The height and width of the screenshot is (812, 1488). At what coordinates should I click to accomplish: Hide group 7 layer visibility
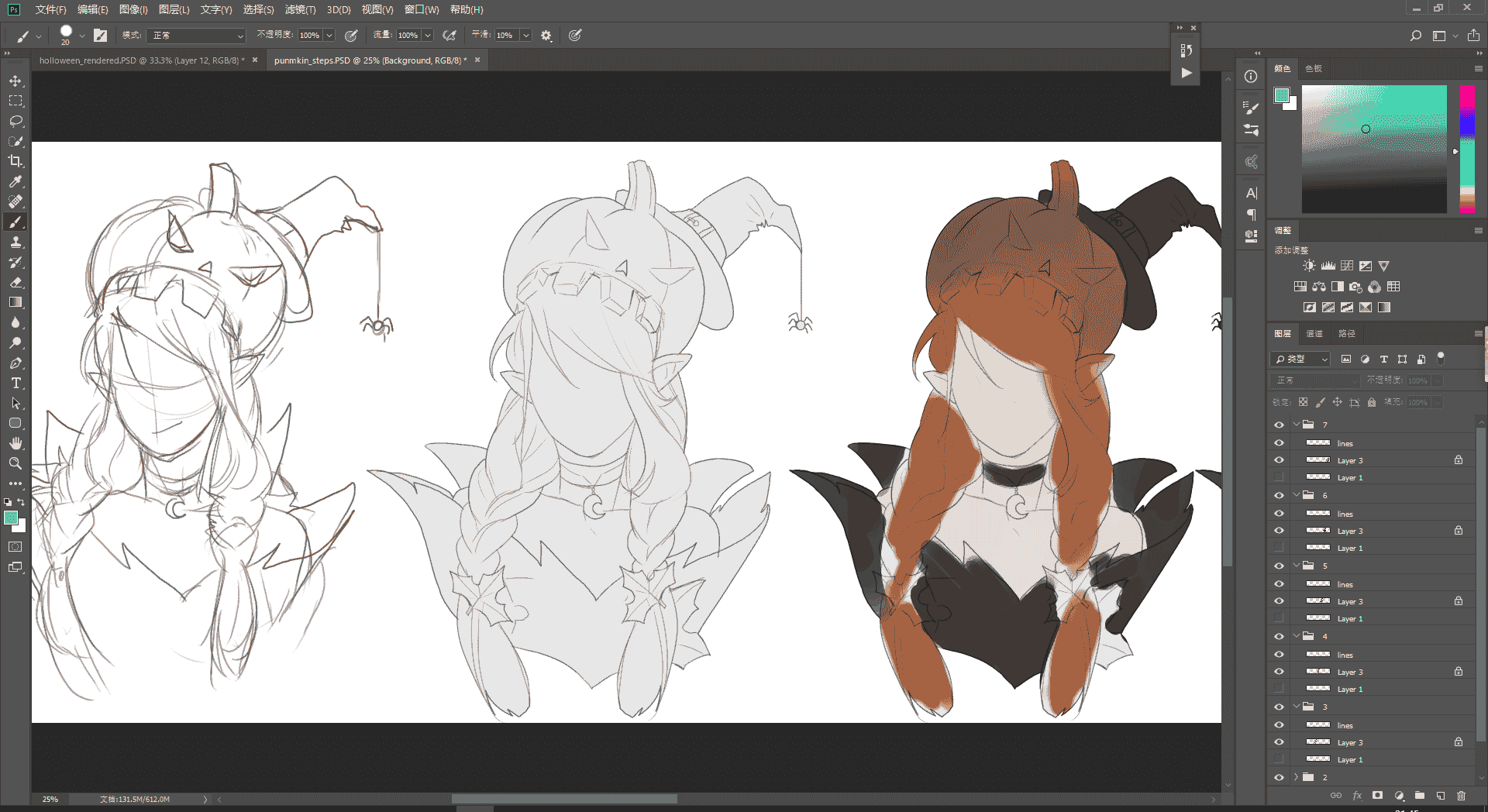tap(1279, 425)
